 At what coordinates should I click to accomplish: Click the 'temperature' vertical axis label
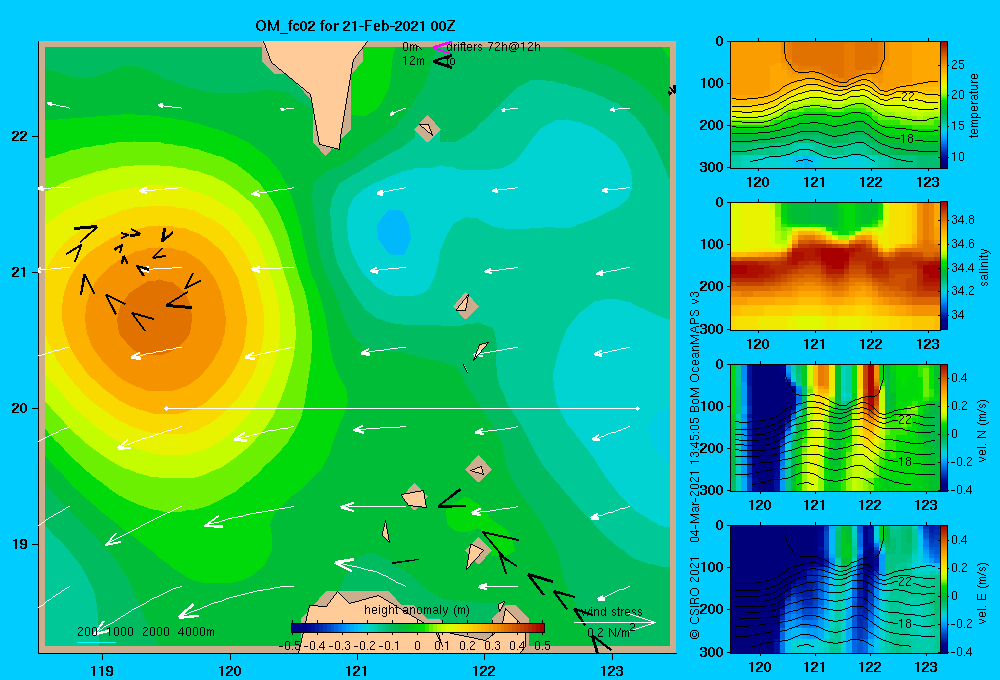tap(974, 105)
